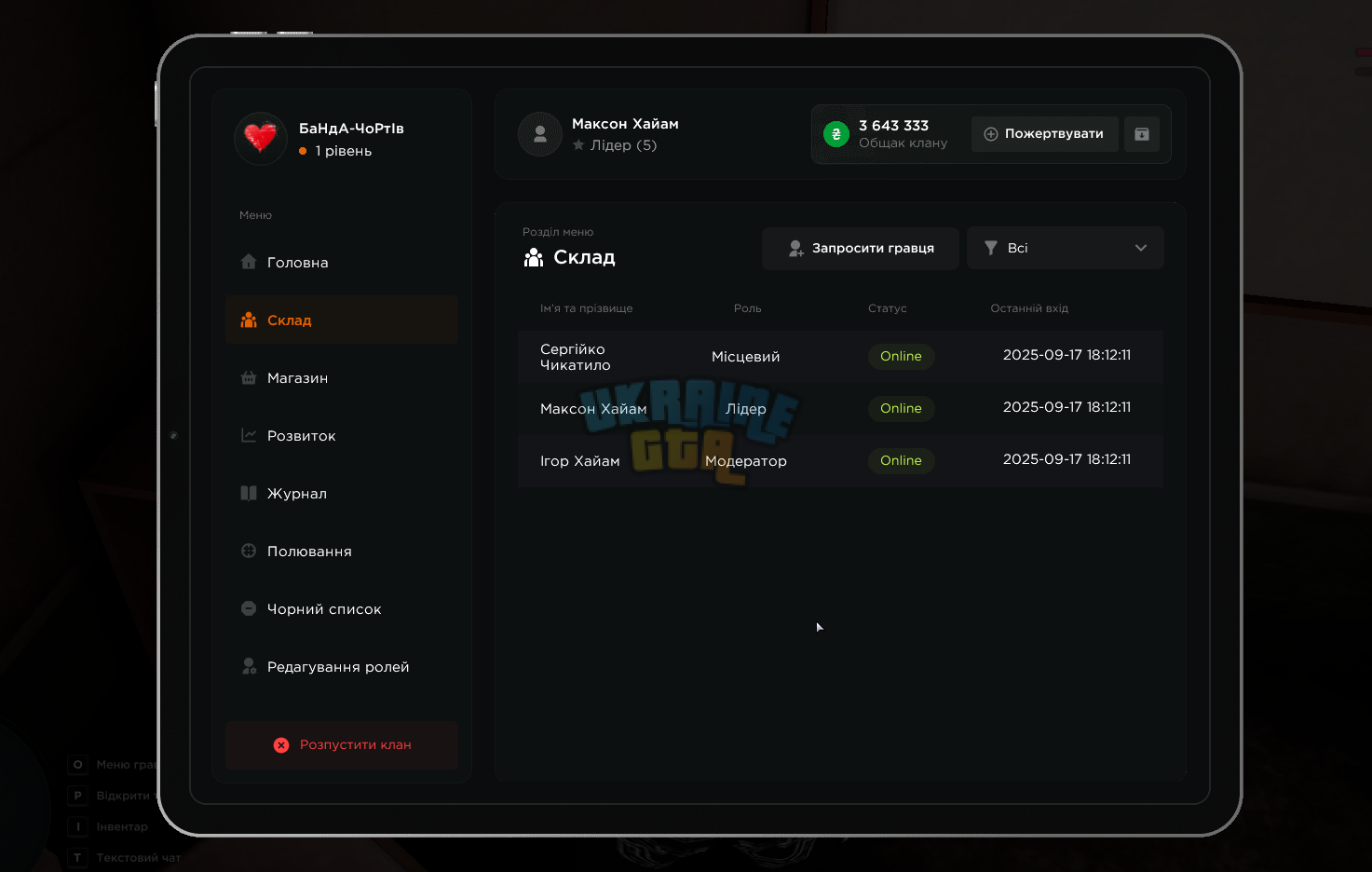Click the red heart clan avatar
Viewport: 1372px width, 872px height.
260,138
